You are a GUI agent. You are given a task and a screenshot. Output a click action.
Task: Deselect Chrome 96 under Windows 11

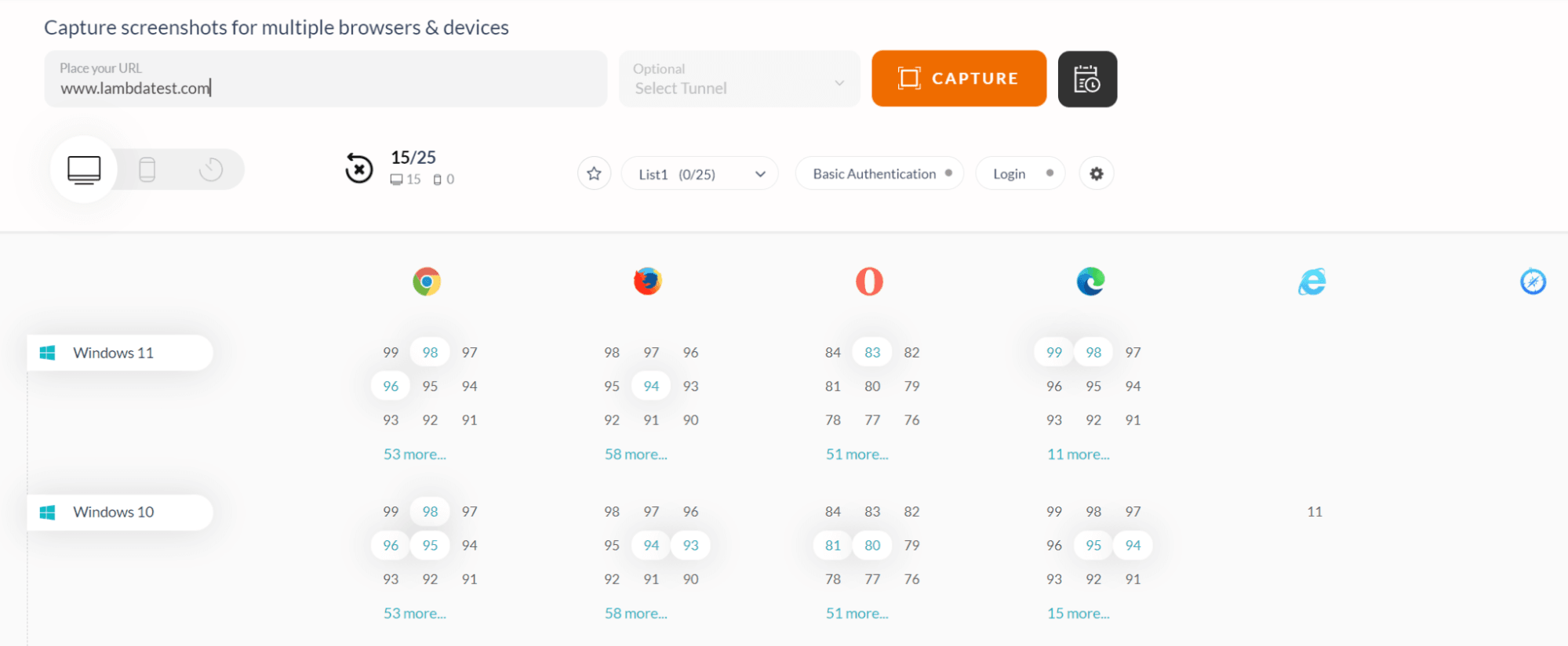pos(391,386)
